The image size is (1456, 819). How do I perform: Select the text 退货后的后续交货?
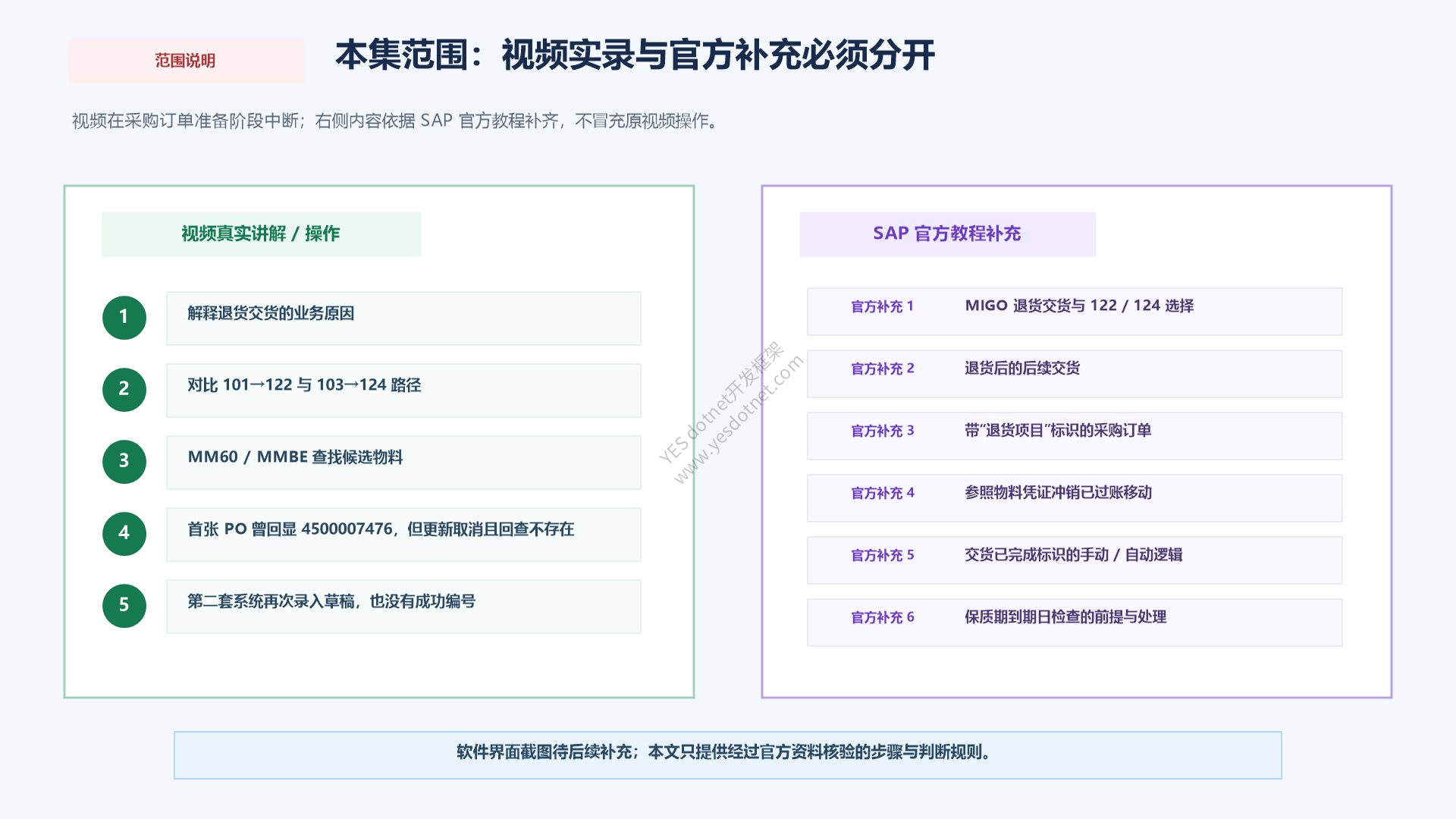tap(1022, 368)
